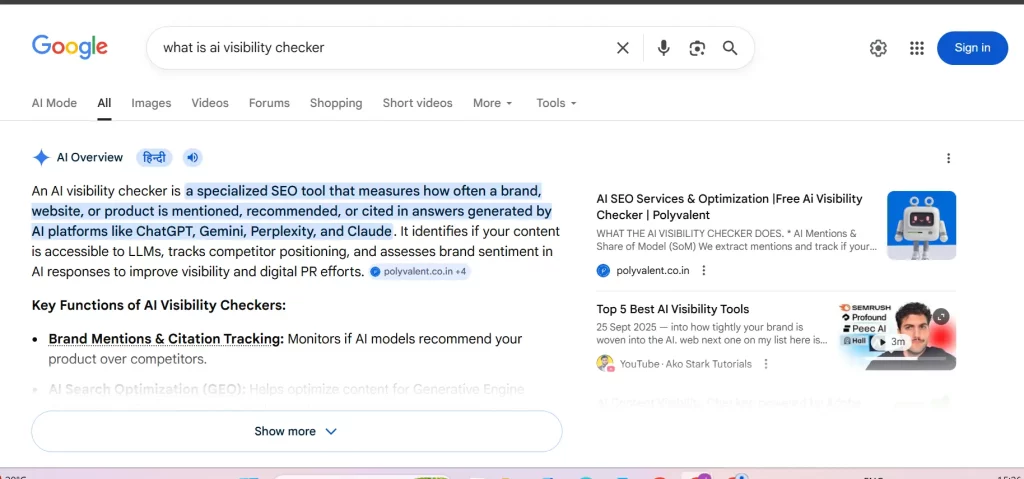Click the expand icon on video thumbnail
Screen dimensions: 1024x479
click(x=940, y=316)
